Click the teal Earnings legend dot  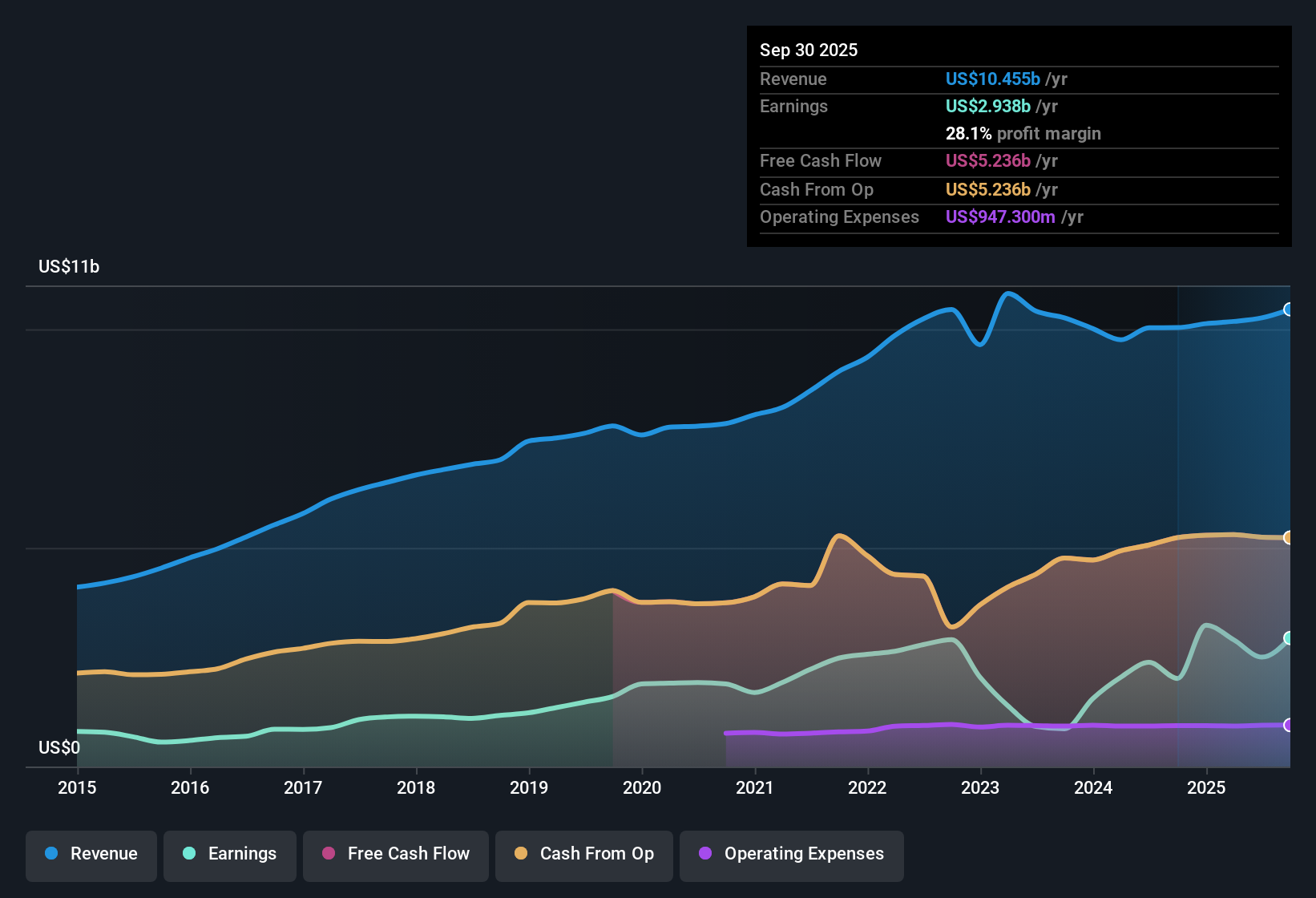[x=188, y=854]
